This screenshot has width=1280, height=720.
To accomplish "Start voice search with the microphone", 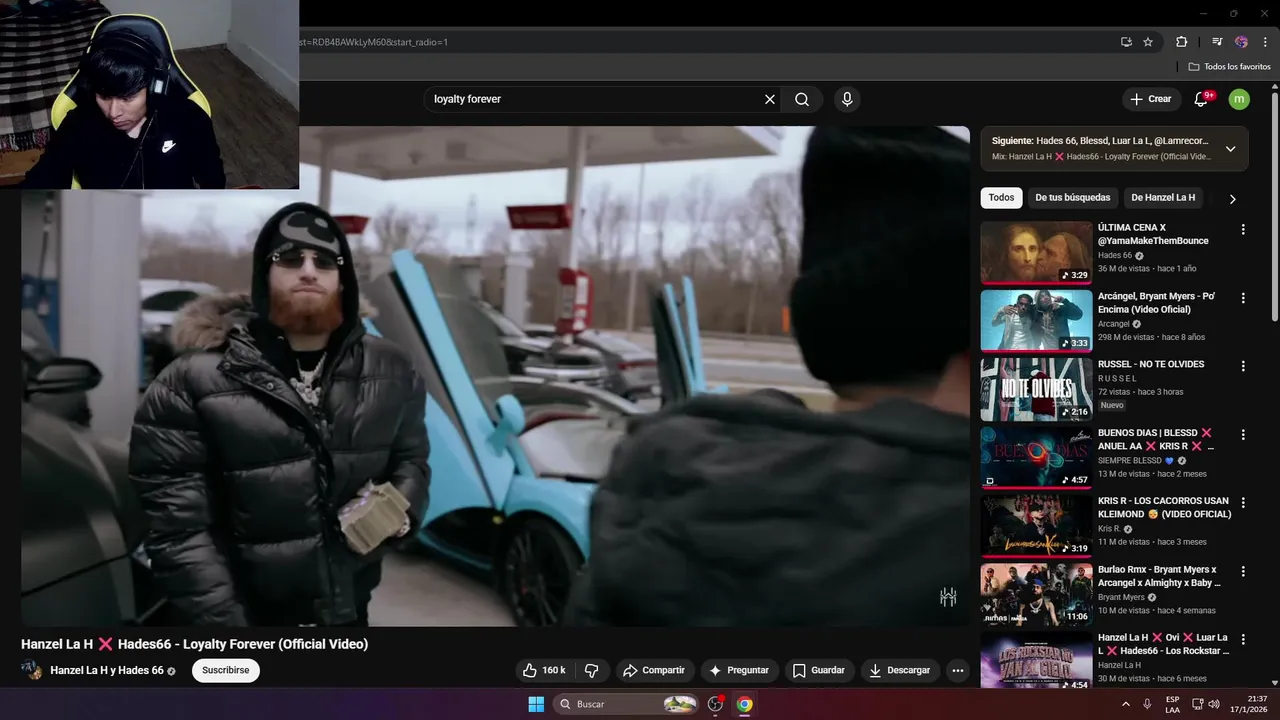I will (x=847, y=99).
